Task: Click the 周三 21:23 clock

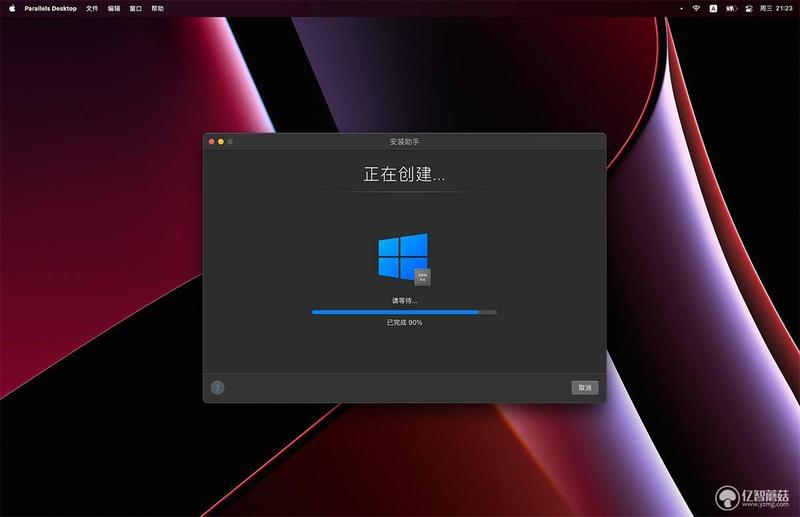Action: click(776, 8)
